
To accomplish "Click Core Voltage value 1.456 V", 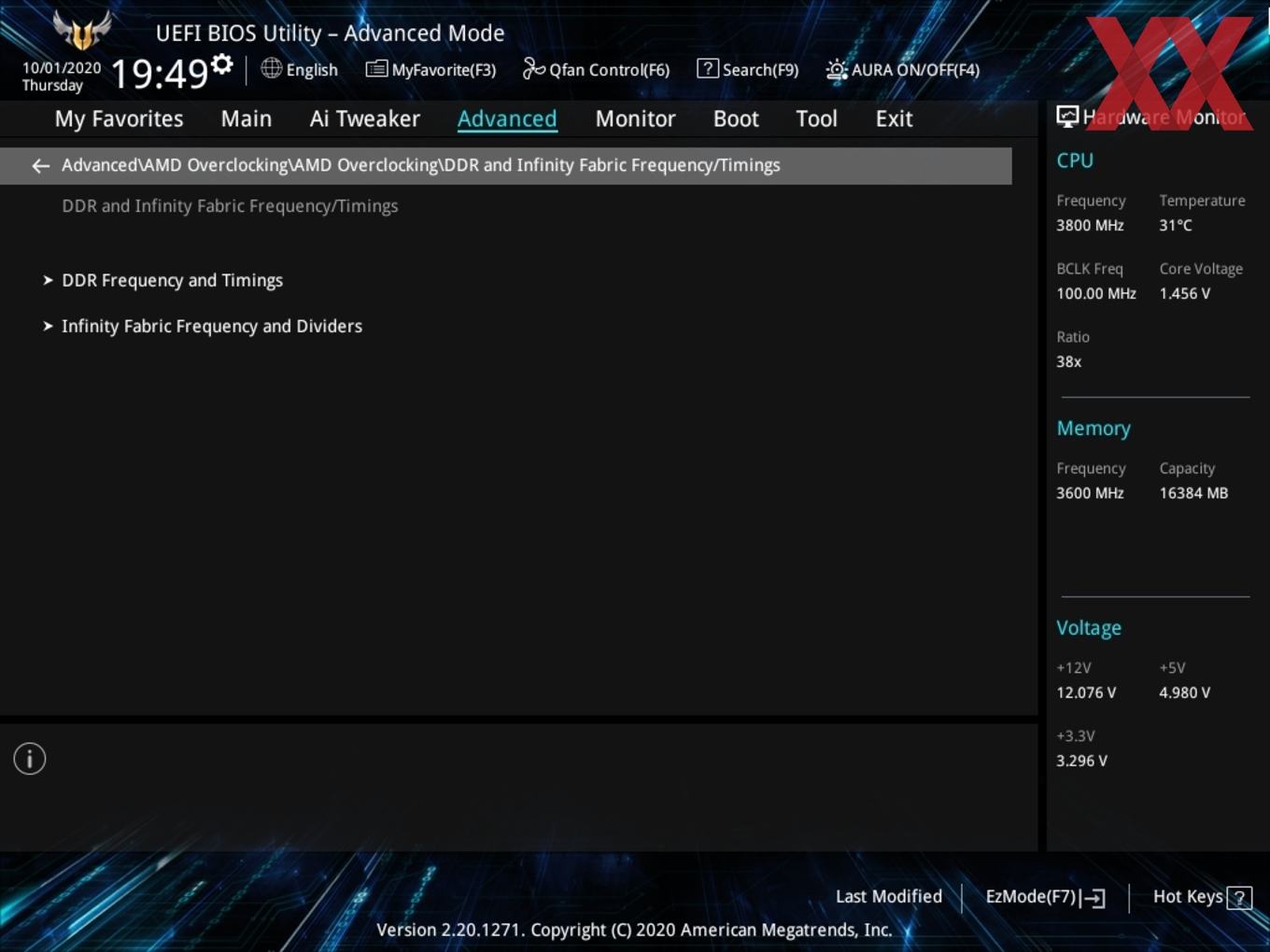I will [1184, 293].
